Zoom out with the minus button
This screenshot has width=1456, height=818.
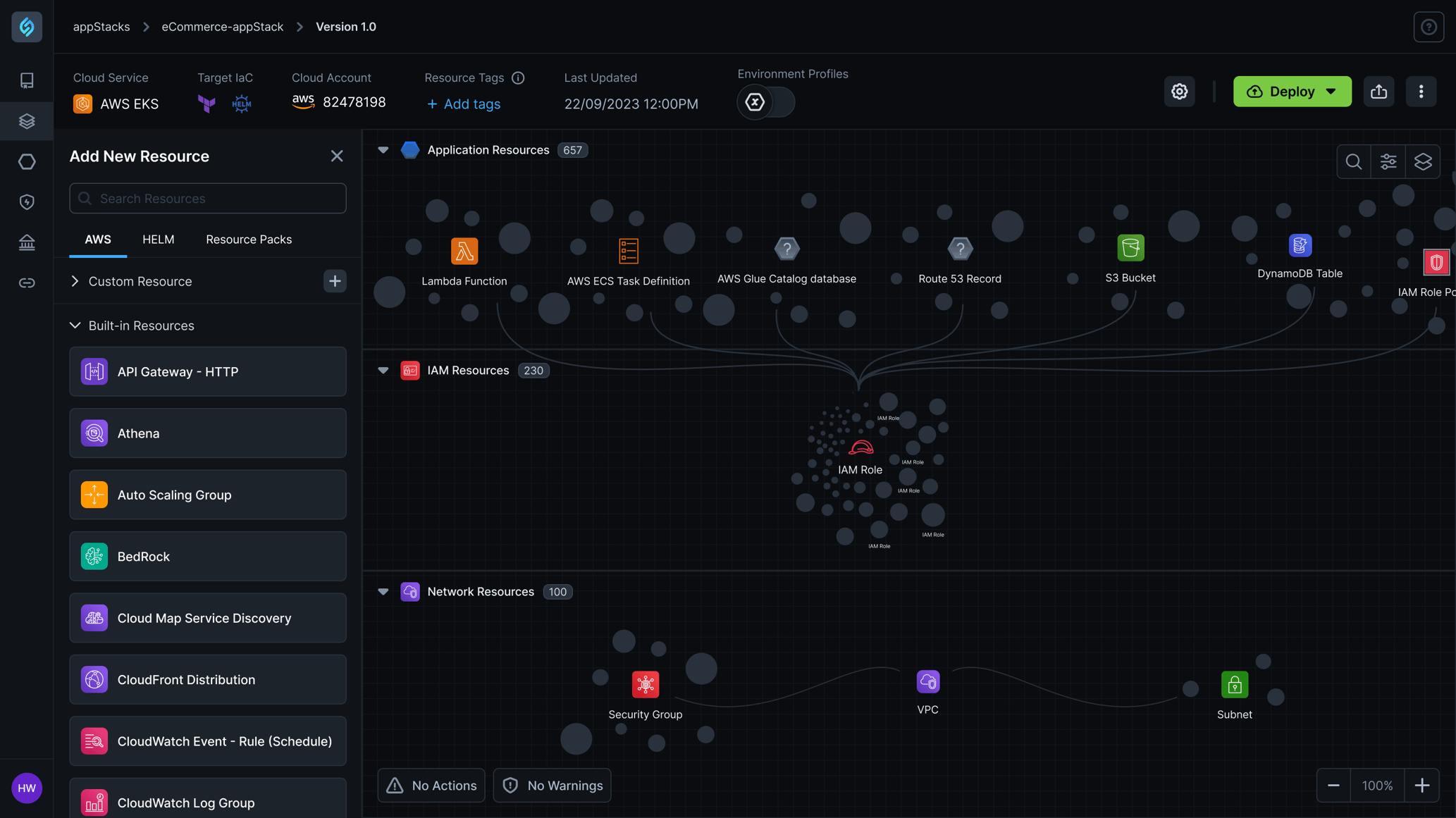1333,785
